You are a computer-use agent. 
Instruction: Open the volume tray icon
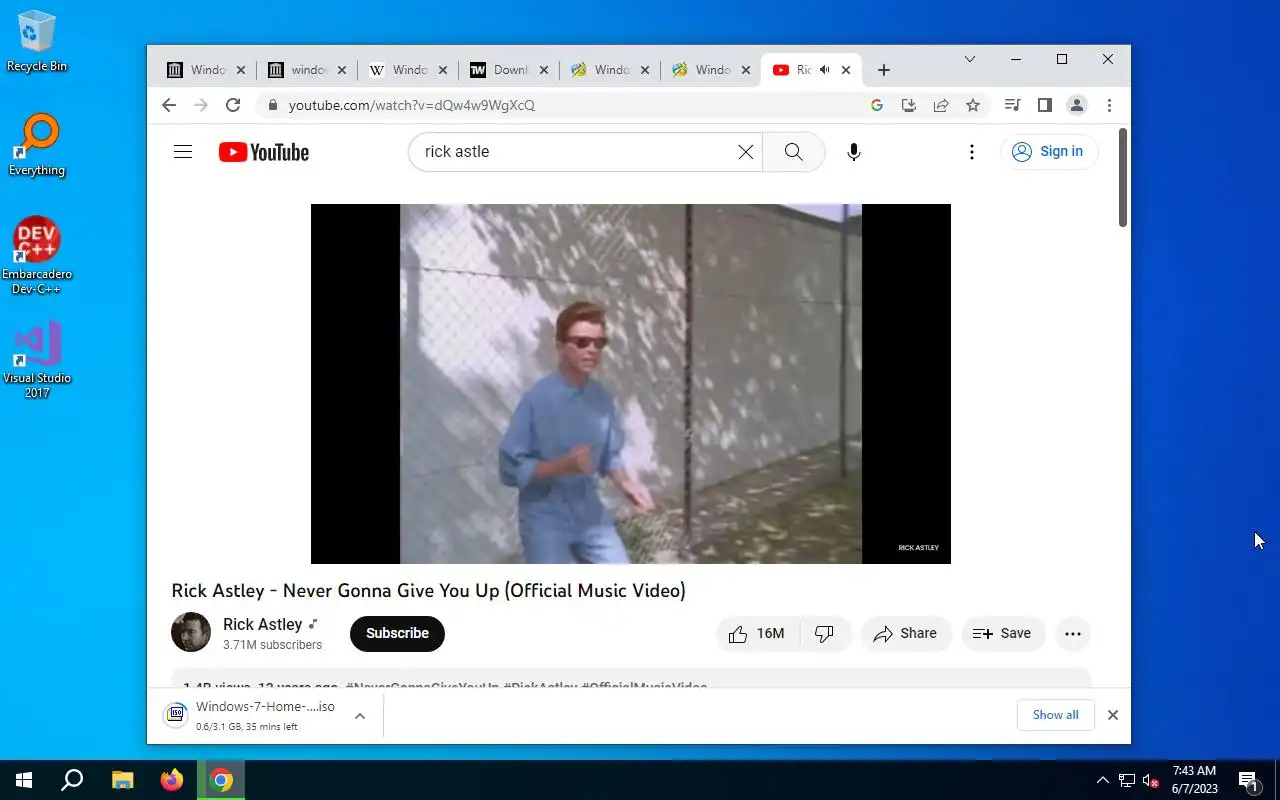[1150, 780]
